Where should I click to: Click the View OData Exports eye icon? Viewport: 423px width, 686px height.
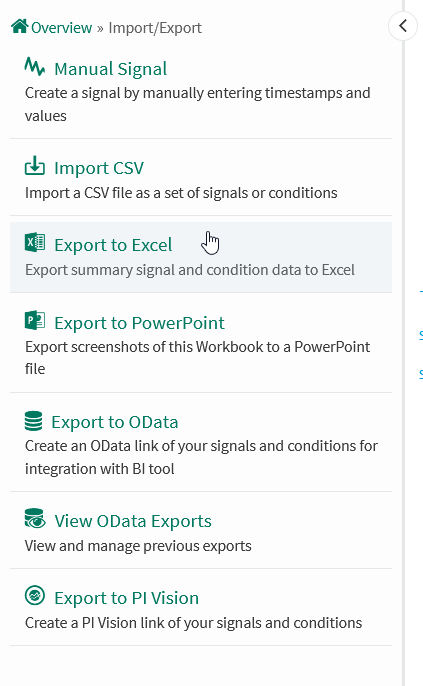(x=35, y=519)
